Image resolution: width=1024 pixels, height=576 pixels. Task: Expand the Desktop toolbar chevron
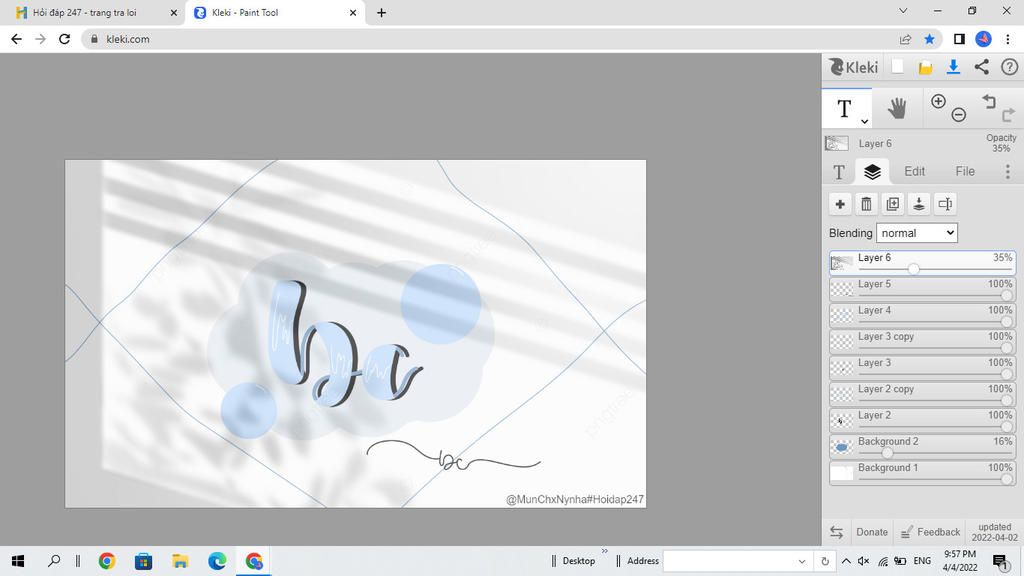605,551
